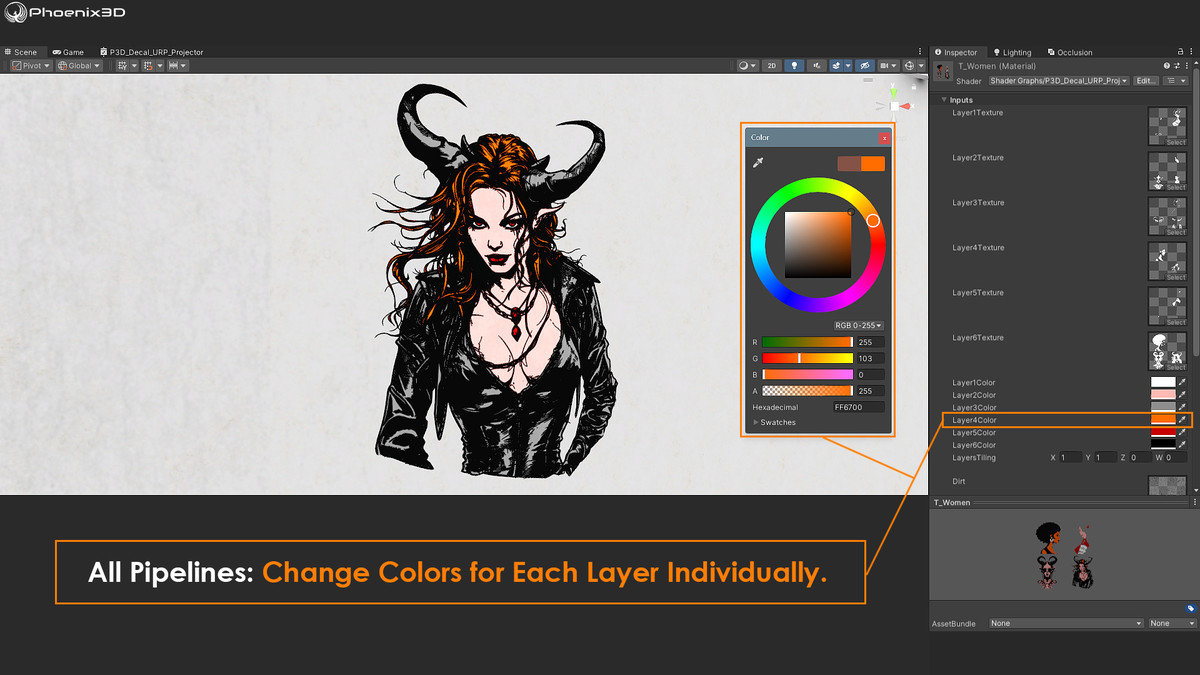Toggle 2D view mode in the Scene toolbar
The width and height of the screenshot is (1200, 675).
[771, 66]
